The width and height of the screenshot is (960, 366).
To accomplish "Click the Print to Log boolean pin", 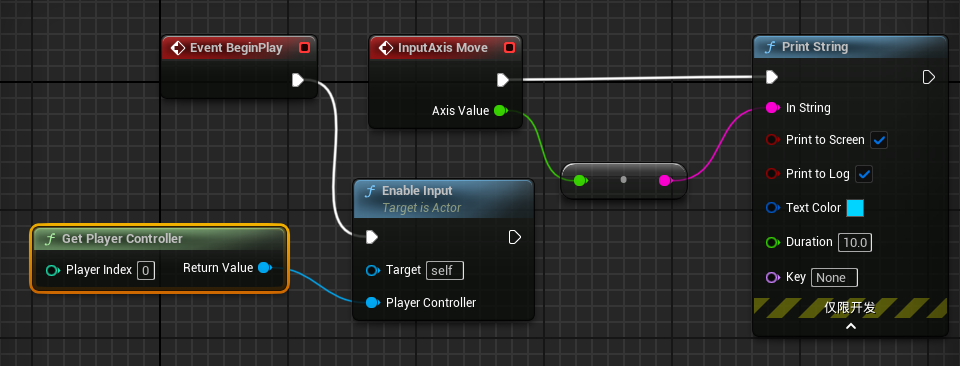I will [772, 174].
